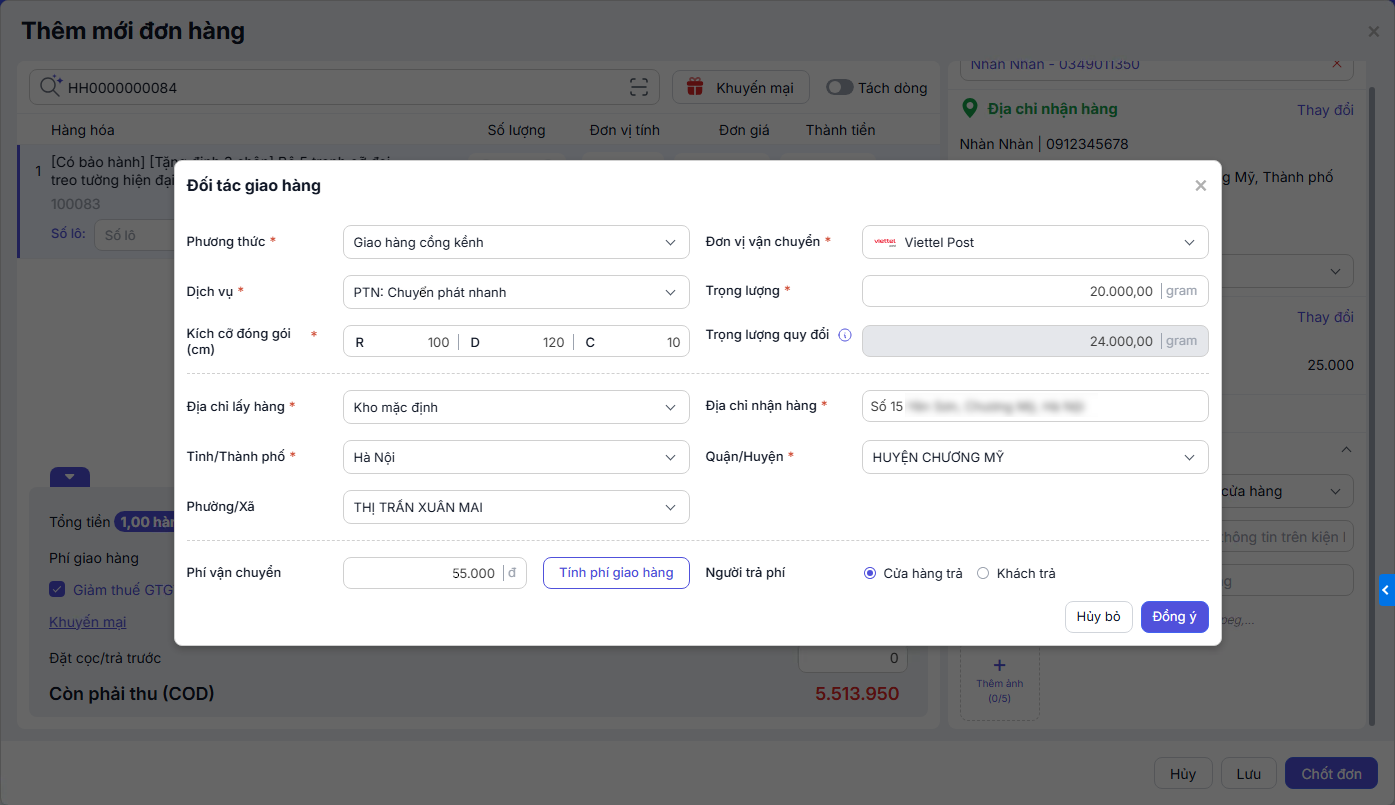Click the blue side panel arrow tab
This screenshot has width=1395, height=805.
click(x=1385, y=590)
